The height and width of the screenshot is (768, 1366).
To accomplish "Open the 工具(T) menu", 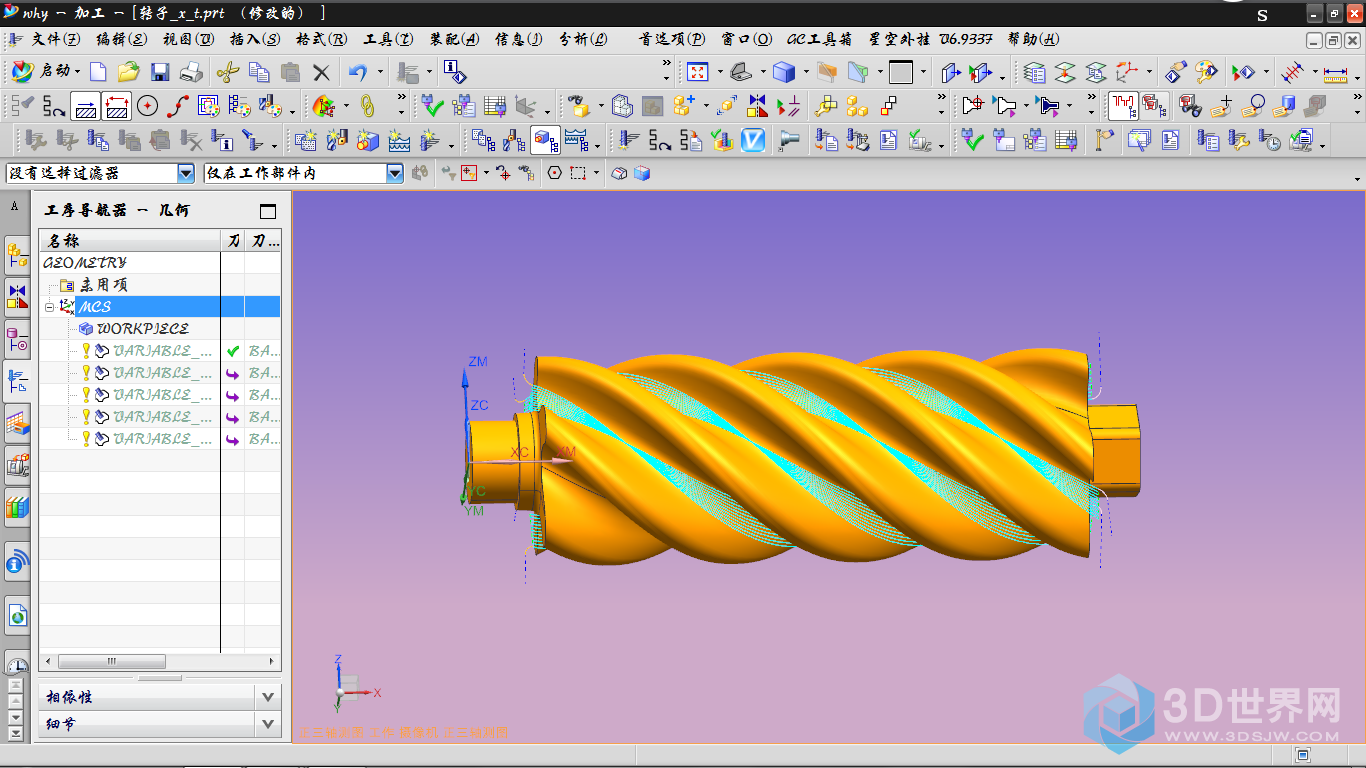I will [x=388, y=39].
